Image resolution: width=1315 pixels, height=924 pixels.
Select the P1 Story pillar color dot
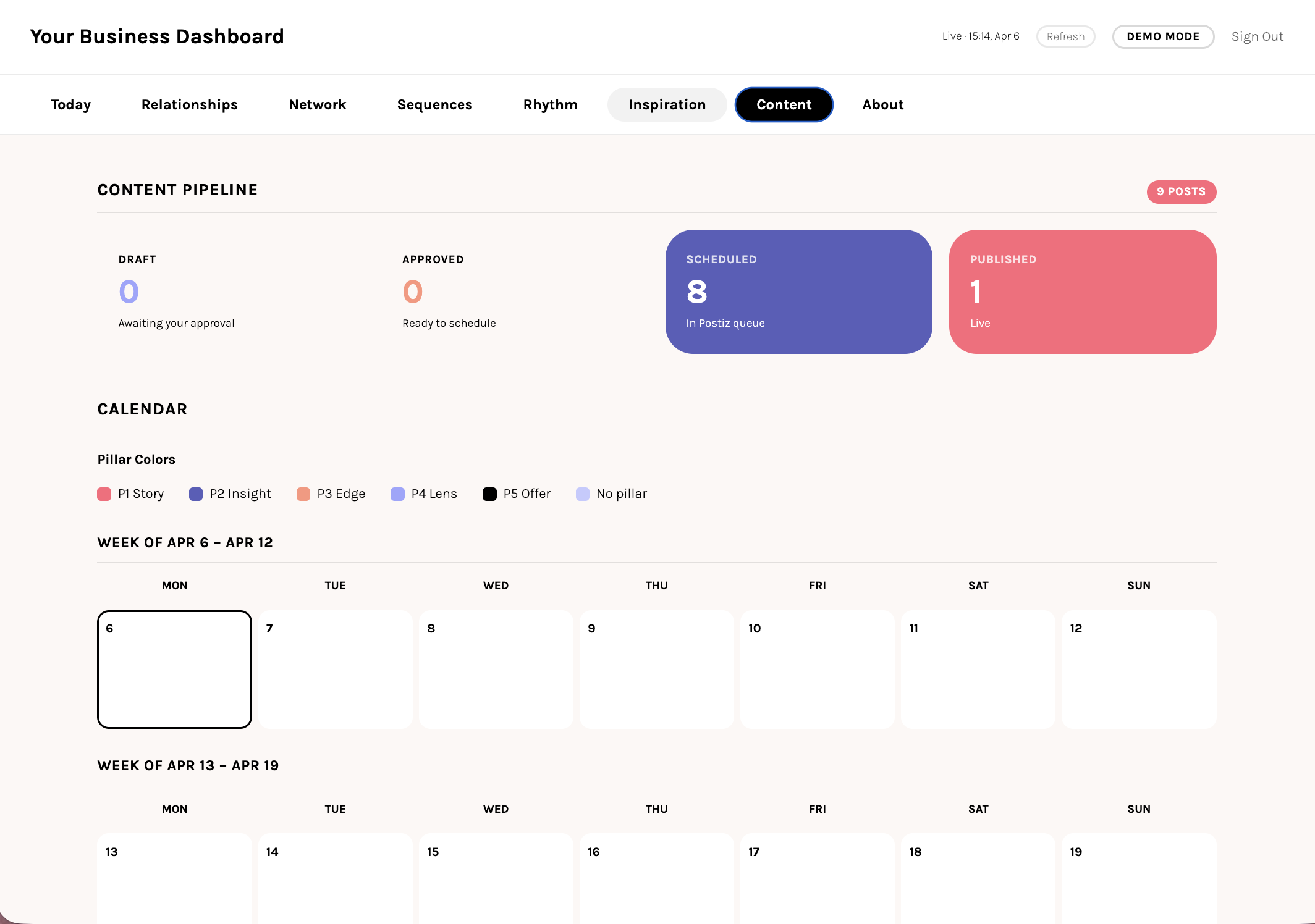(x=104, y=493)
